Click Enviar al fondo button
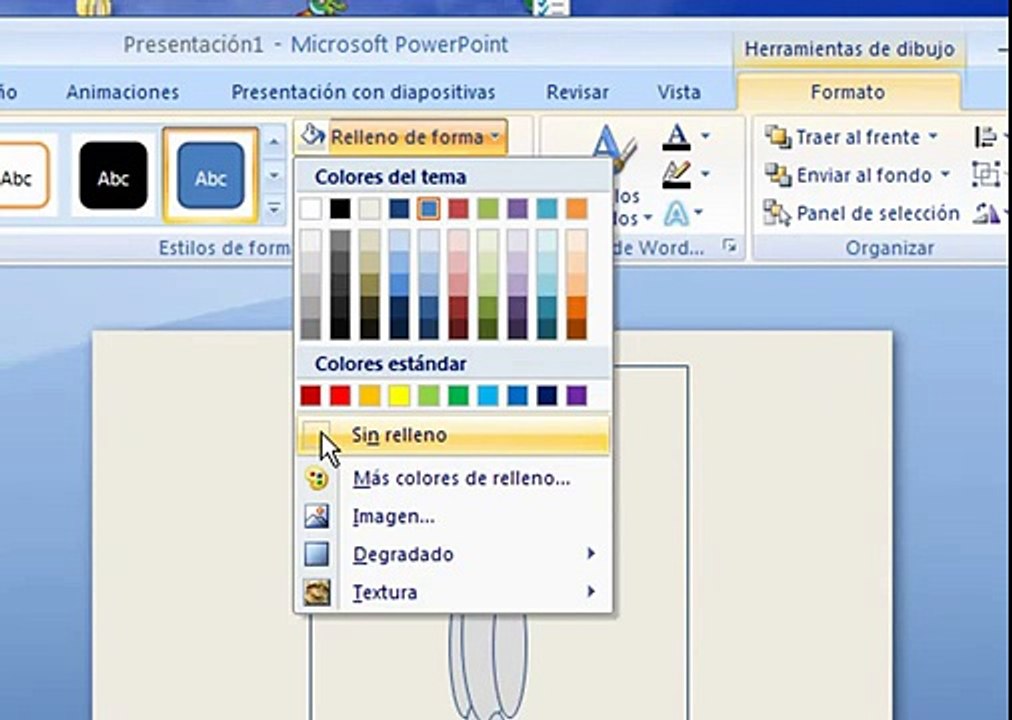The height and width of the screenshot is (720, 1012). point(849,175)
